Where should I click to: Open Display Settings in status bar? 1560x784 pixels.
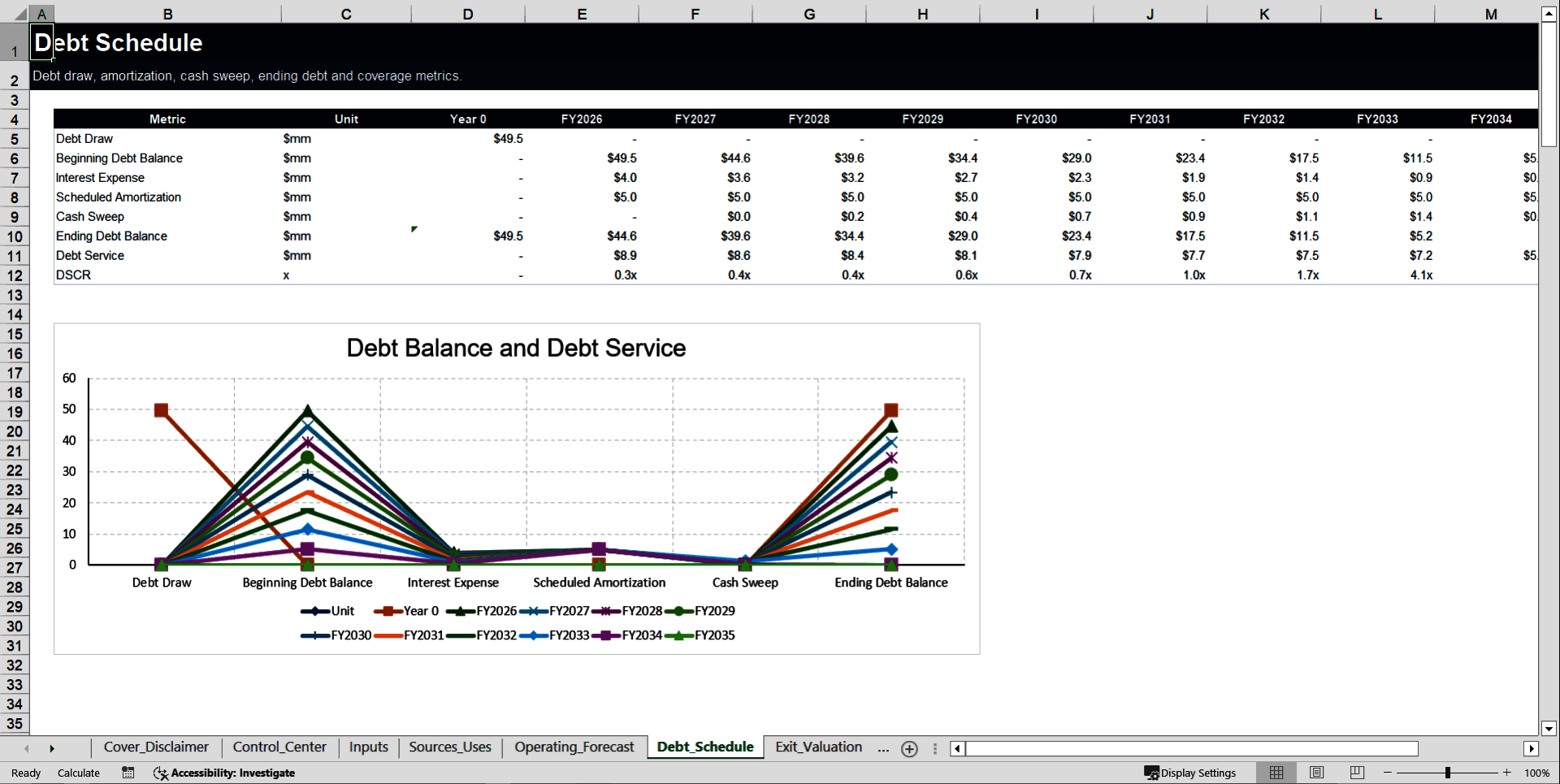1190,773
